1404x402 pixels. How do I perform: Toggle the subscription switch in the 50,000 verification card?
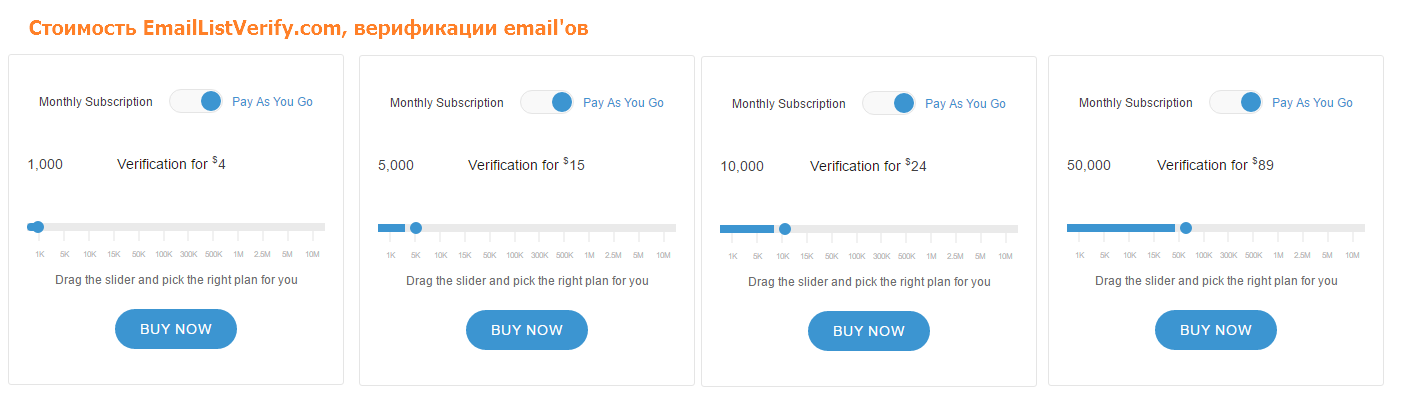coord(1236,102)
